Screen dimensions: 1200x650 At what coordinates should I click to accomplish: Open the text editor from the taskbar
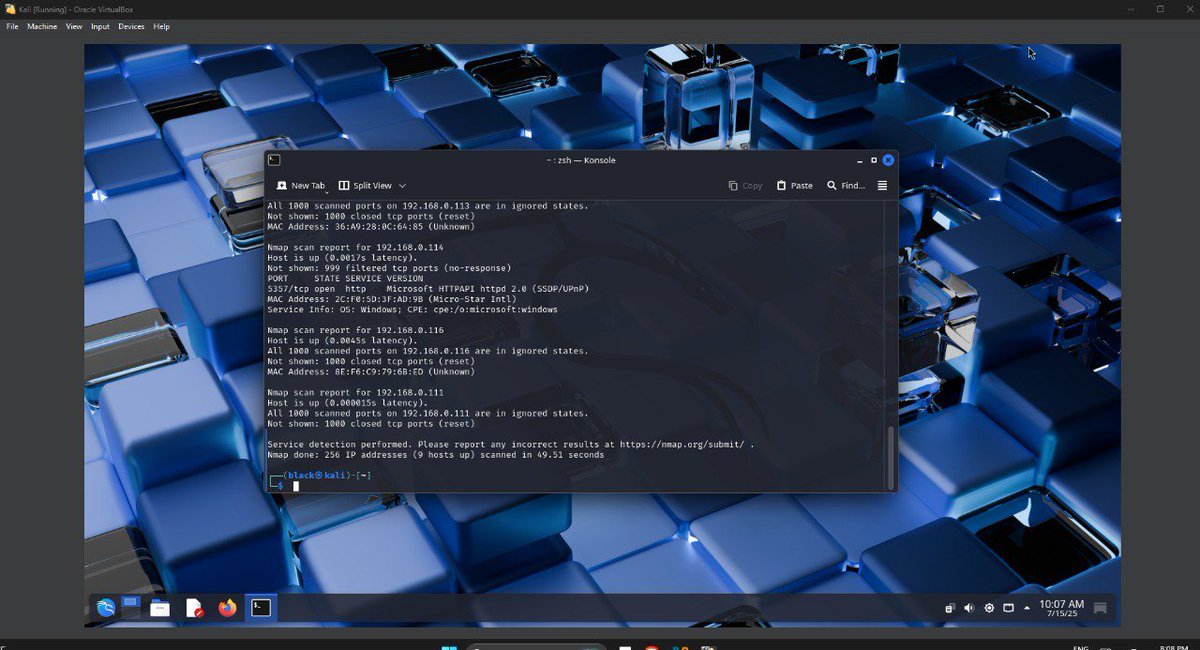192,606
